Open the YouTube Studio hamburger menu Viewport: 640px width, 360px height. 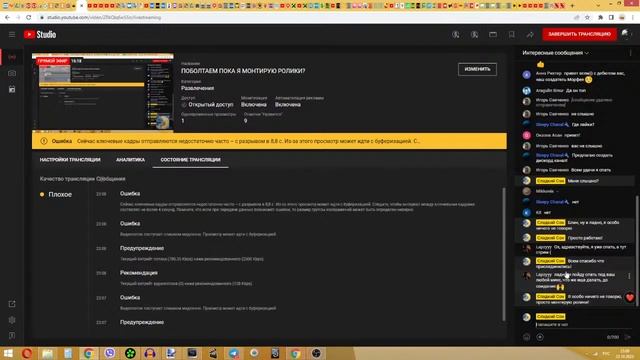coord(12,35)
